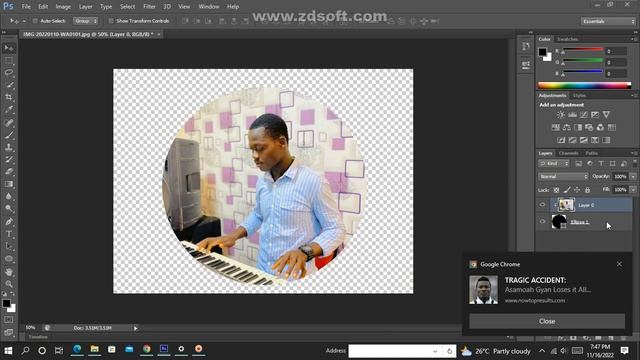Open the Windows Start menu
640x360 pixels.
tap(8, 350)
